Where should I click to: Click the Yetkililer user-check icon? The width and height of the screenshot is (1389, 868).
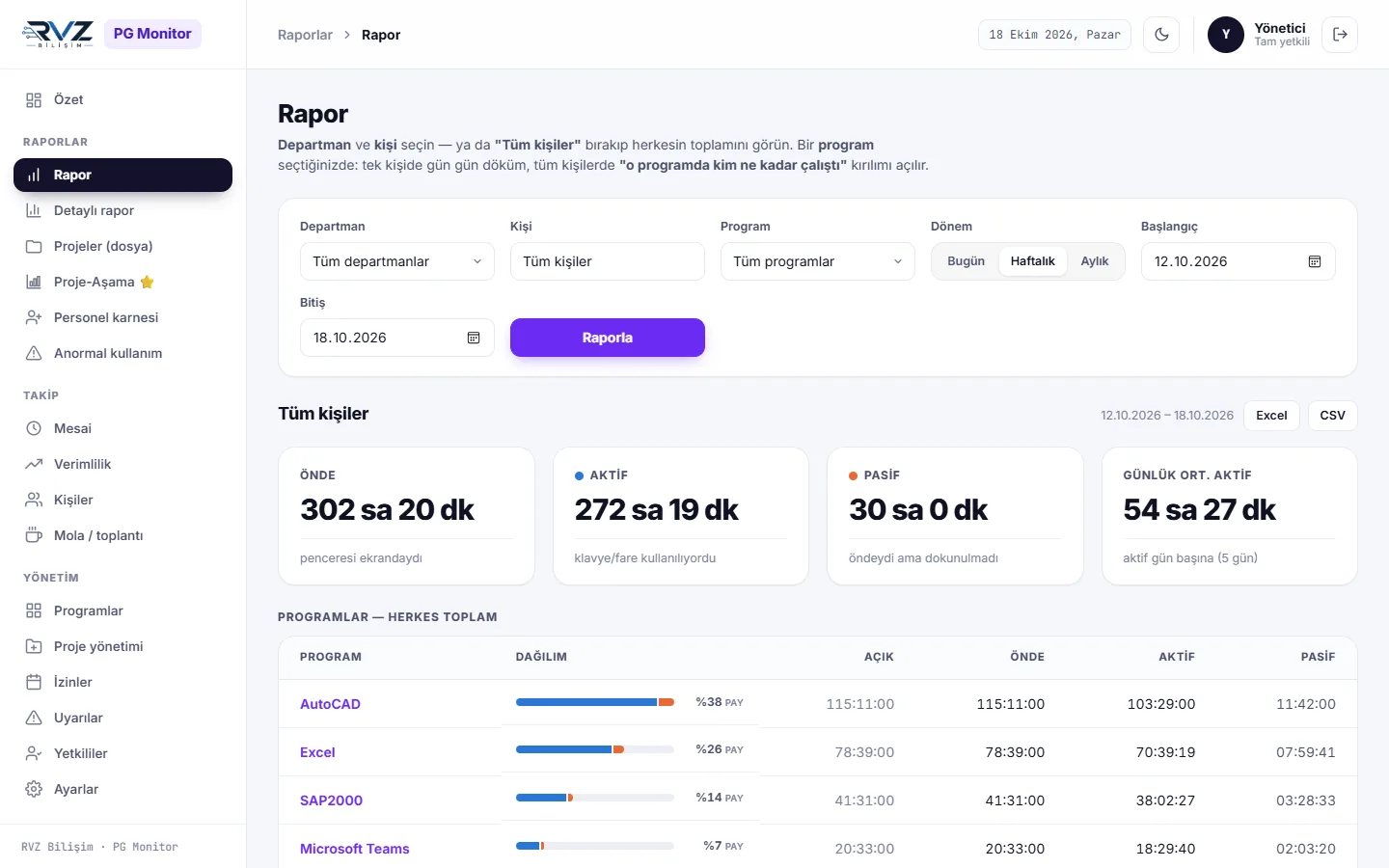coord(34,753)
